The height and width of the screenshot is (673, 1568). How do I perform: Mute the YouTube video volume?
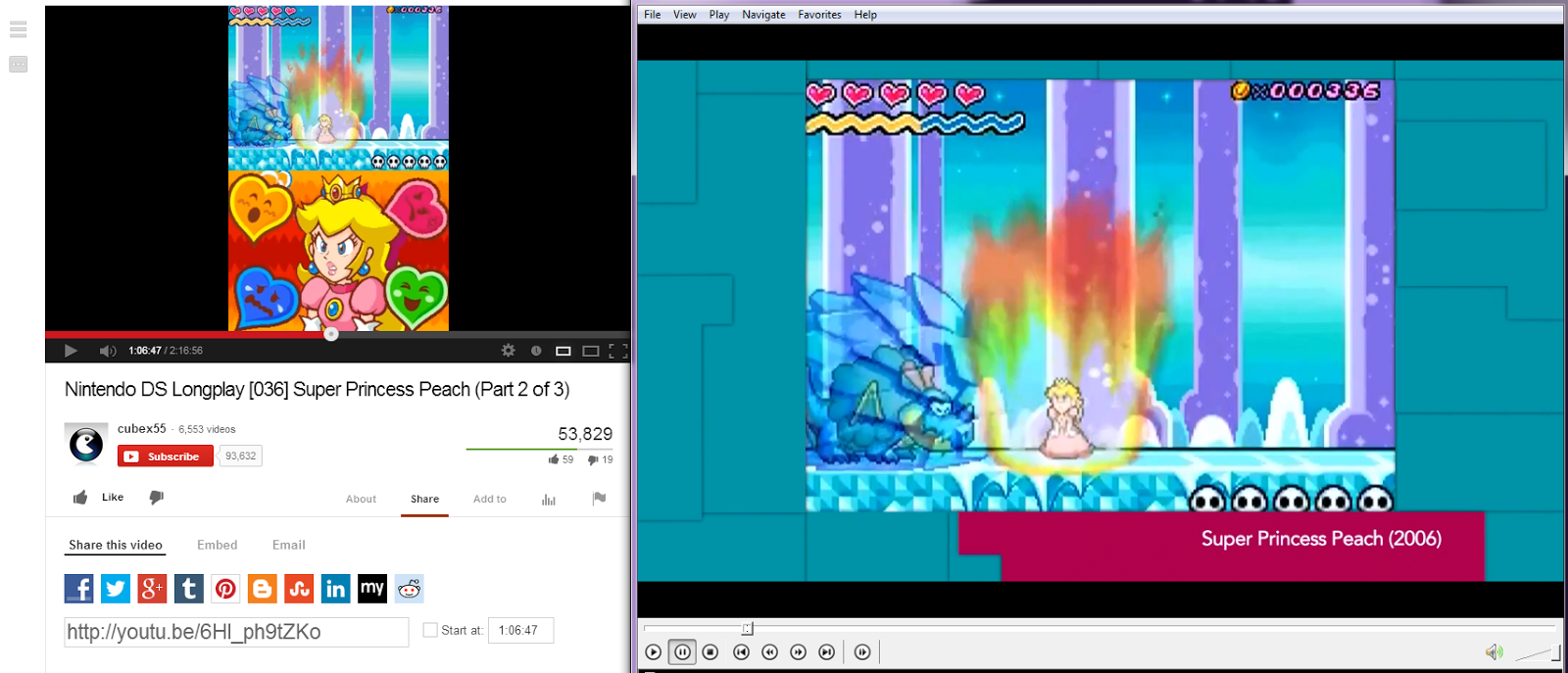point(107,351)
